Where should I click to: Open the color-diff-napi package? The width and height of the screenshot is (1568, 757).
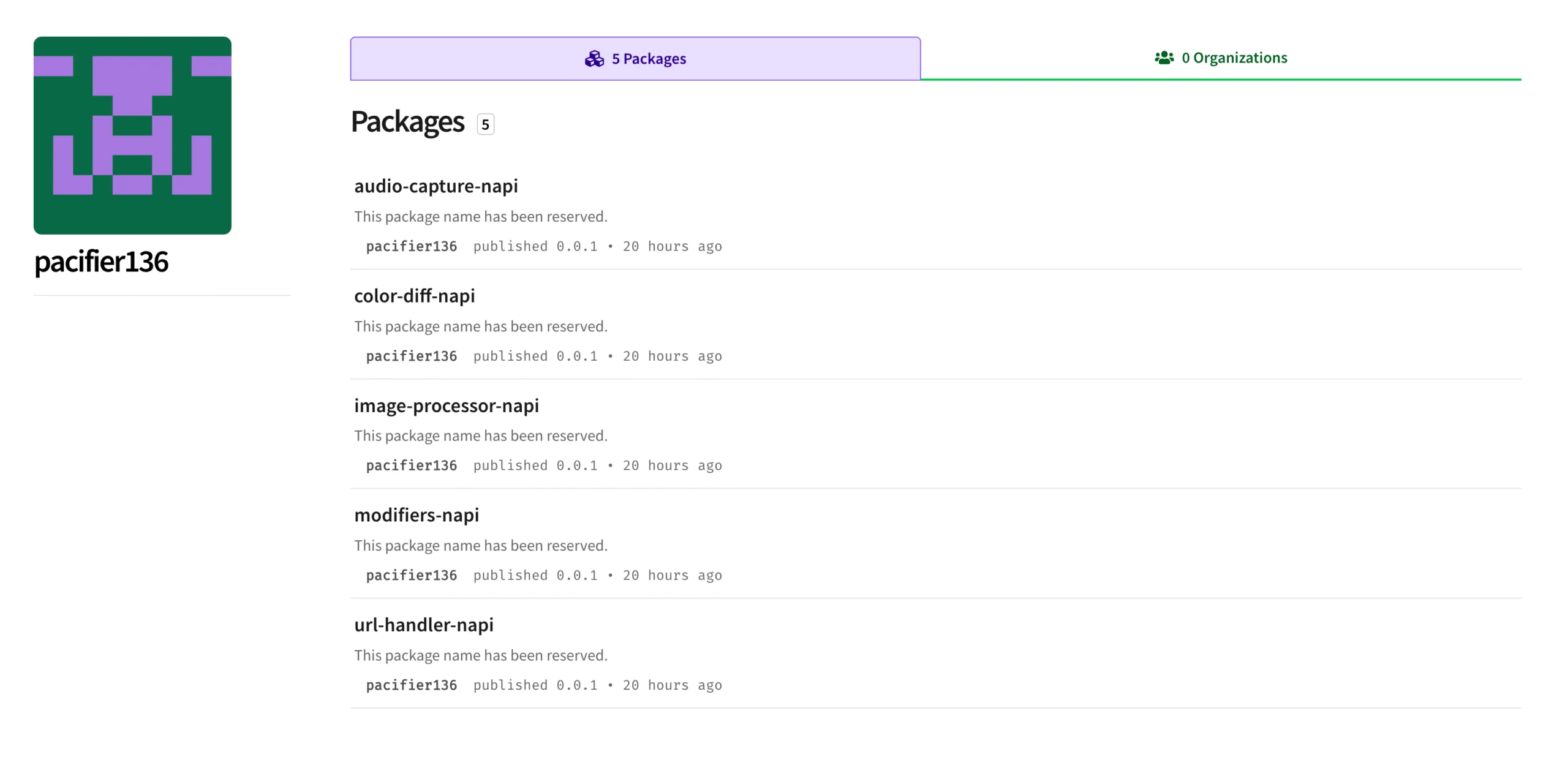click(414, 295)
